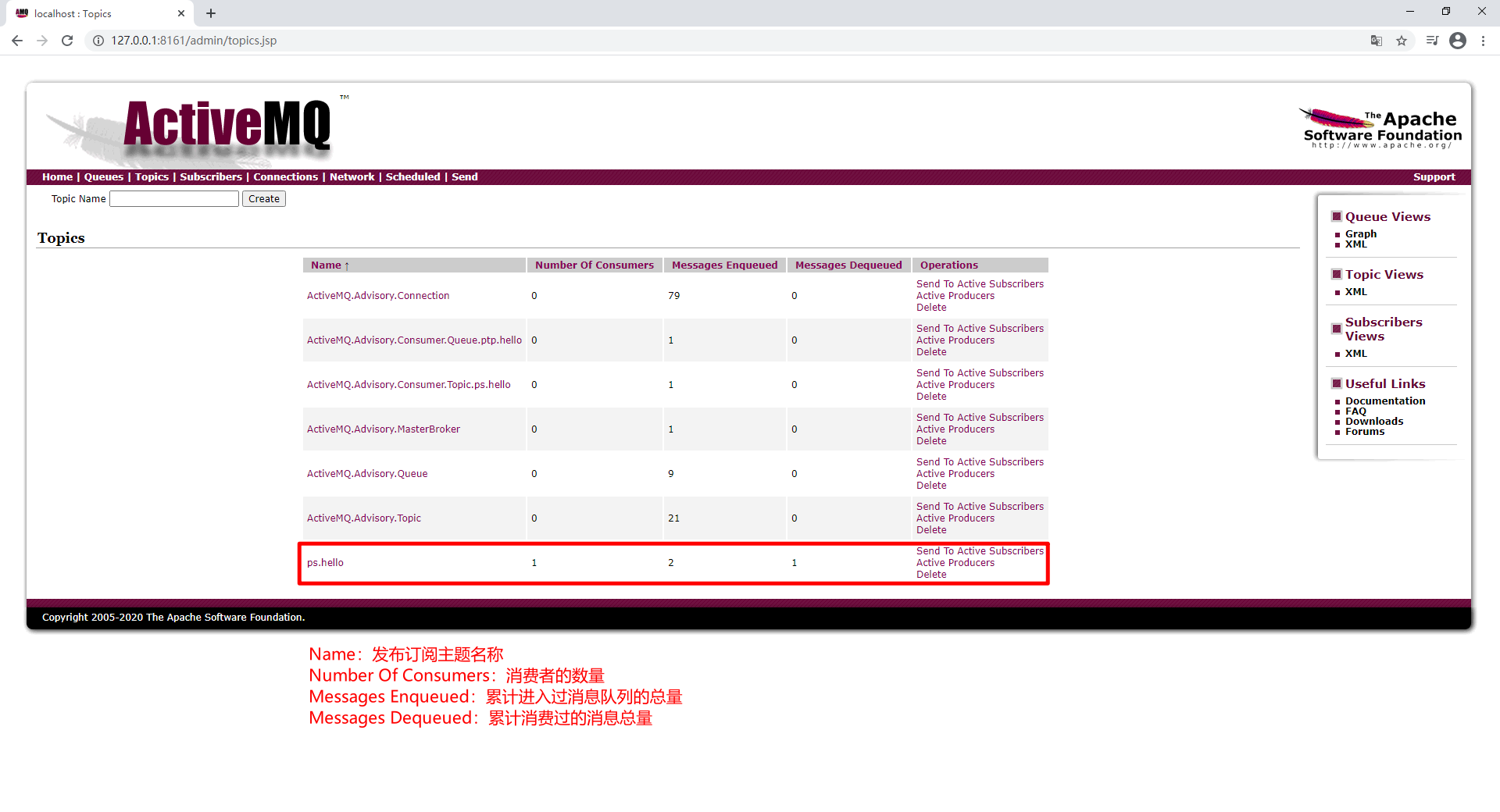Open the ps.hello topic
The image size is (1500, 812).
(x=325, y=563)
